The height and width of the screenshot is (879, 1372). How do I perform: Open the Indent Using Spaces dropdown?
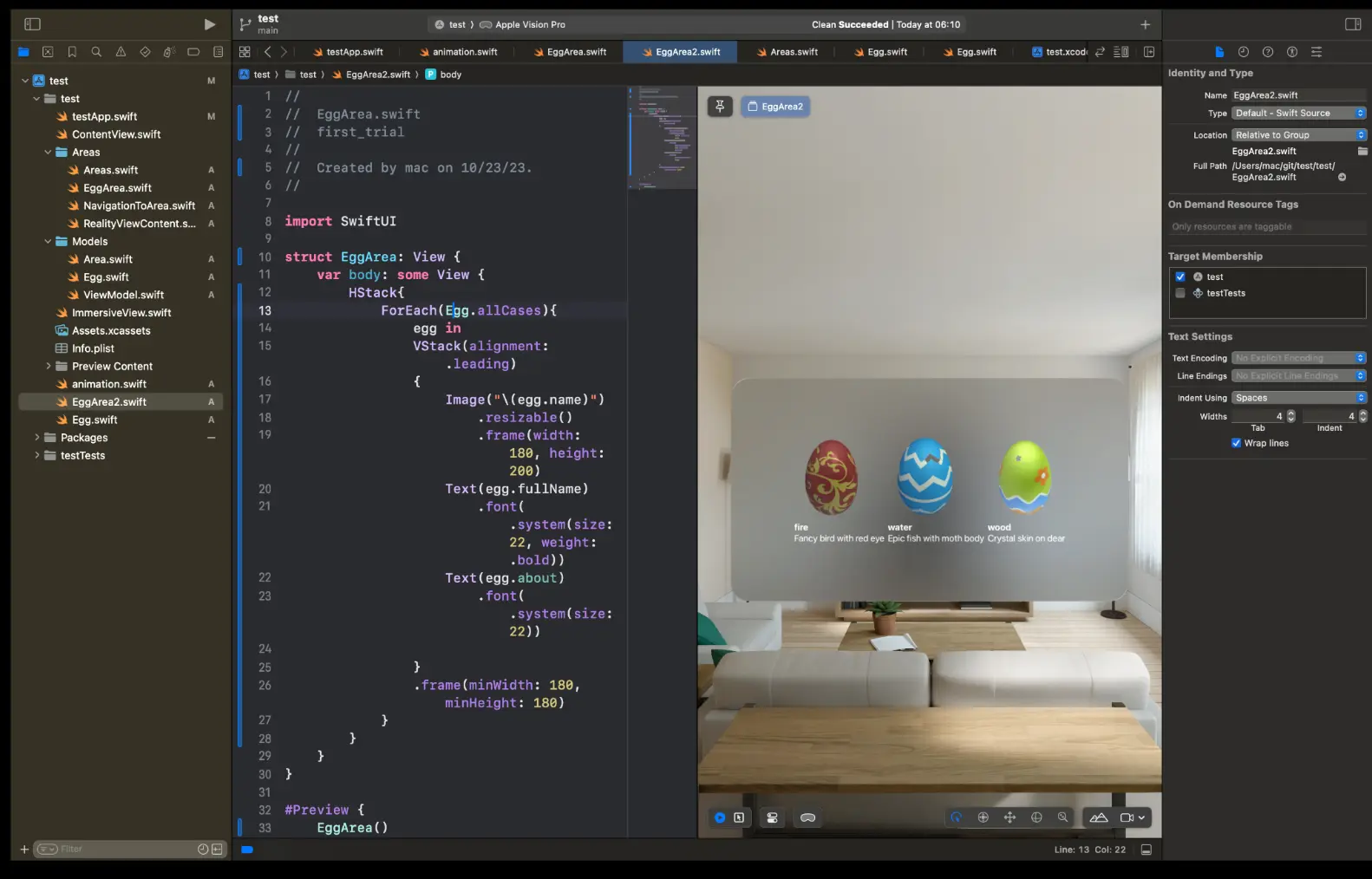click(1298, 398)
